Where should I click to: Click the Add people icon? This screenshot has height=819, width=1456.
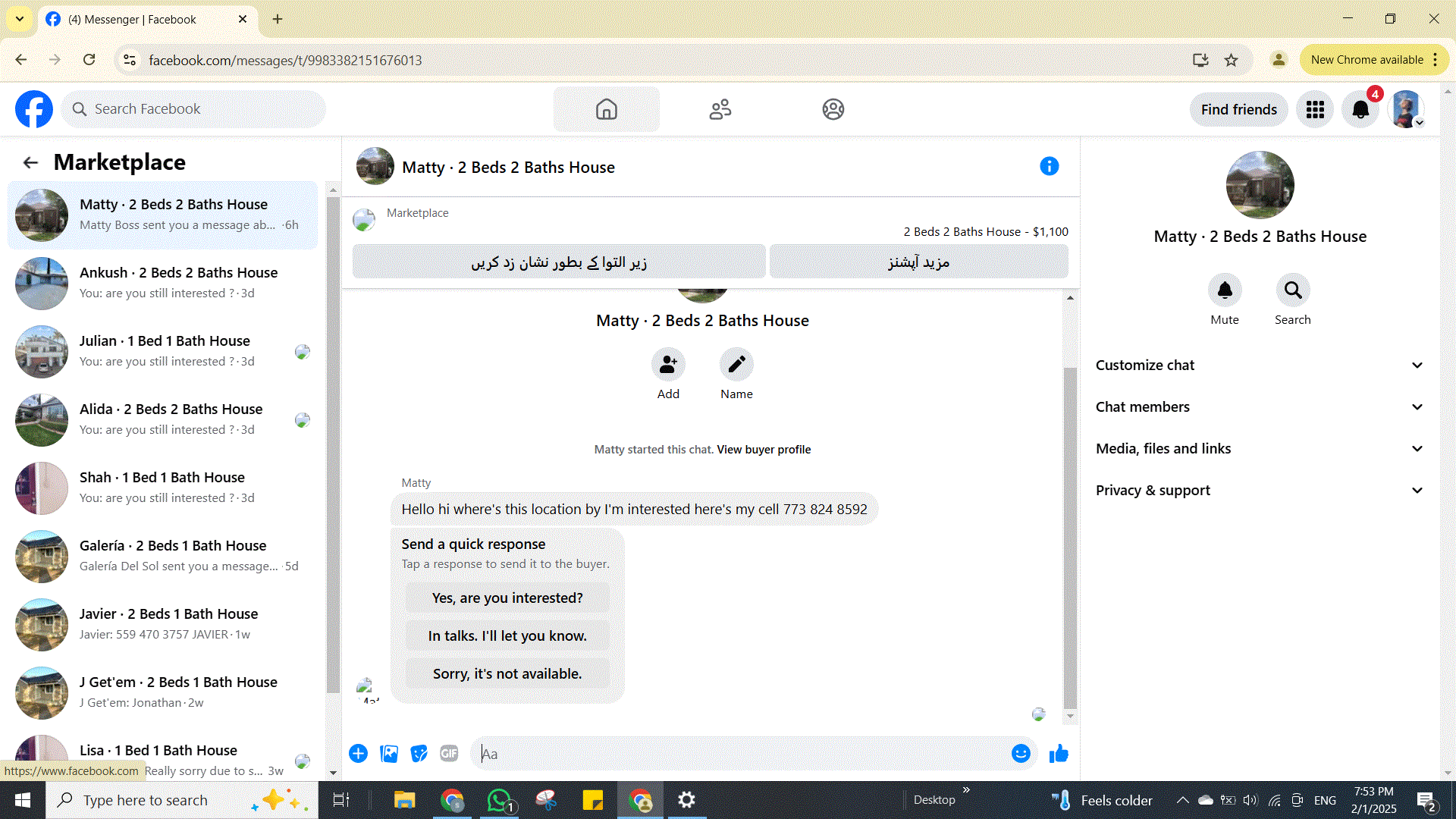(x=667, y=365)
